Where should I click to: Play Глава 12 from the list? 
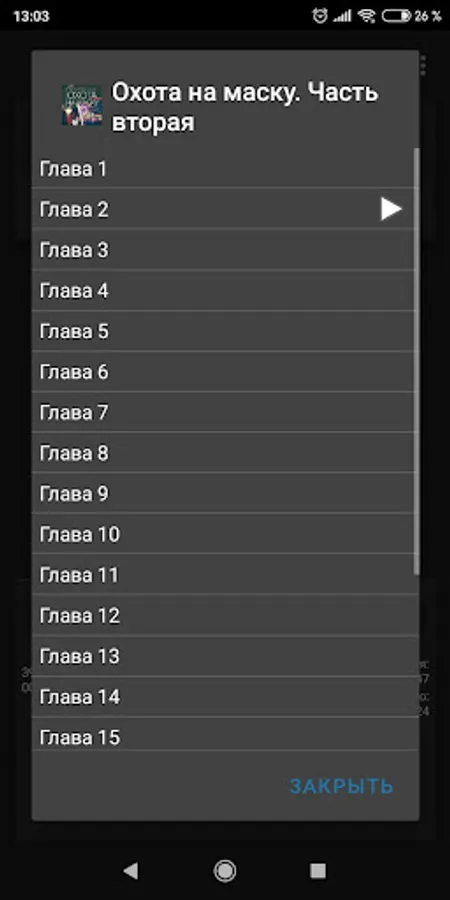[x=225, y=615]
